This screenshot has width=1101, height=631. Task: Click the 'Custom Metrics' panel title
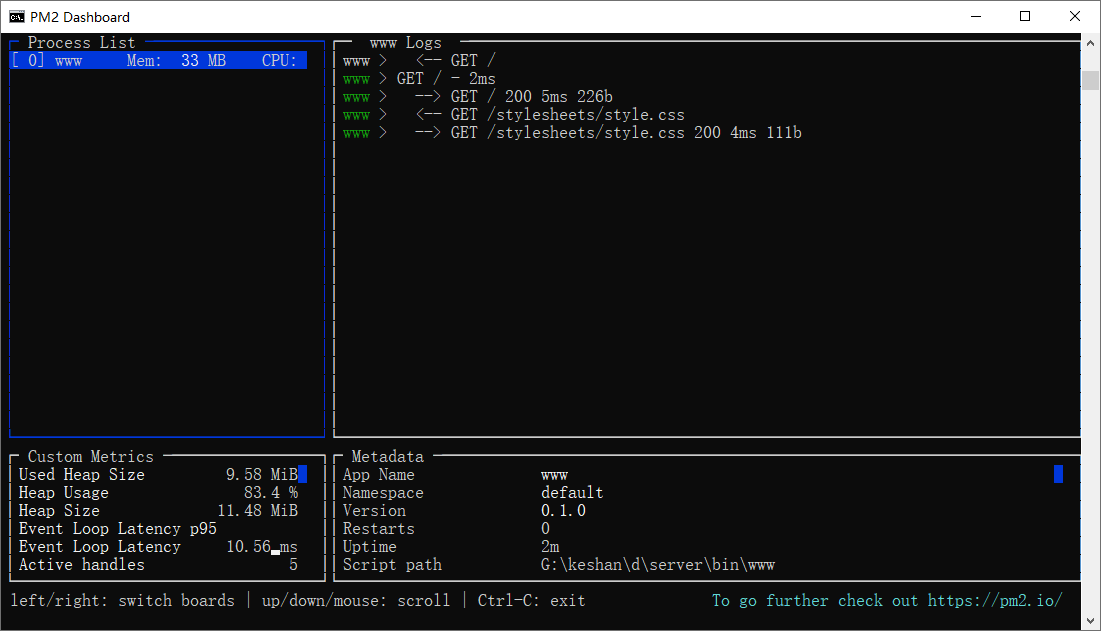click(90, 456)
